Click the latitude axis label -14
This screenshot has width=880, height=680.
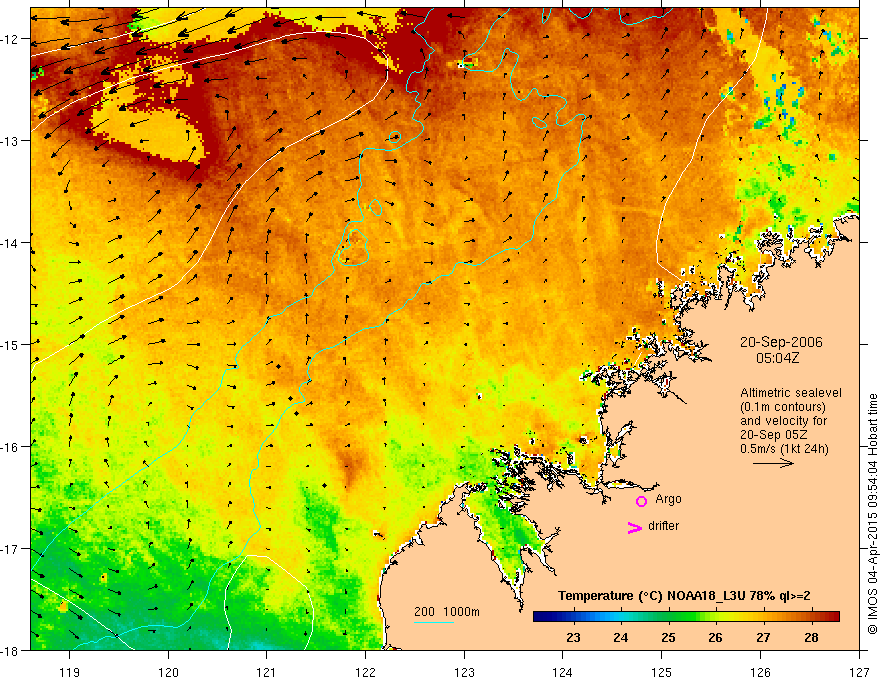coord(10,243)
